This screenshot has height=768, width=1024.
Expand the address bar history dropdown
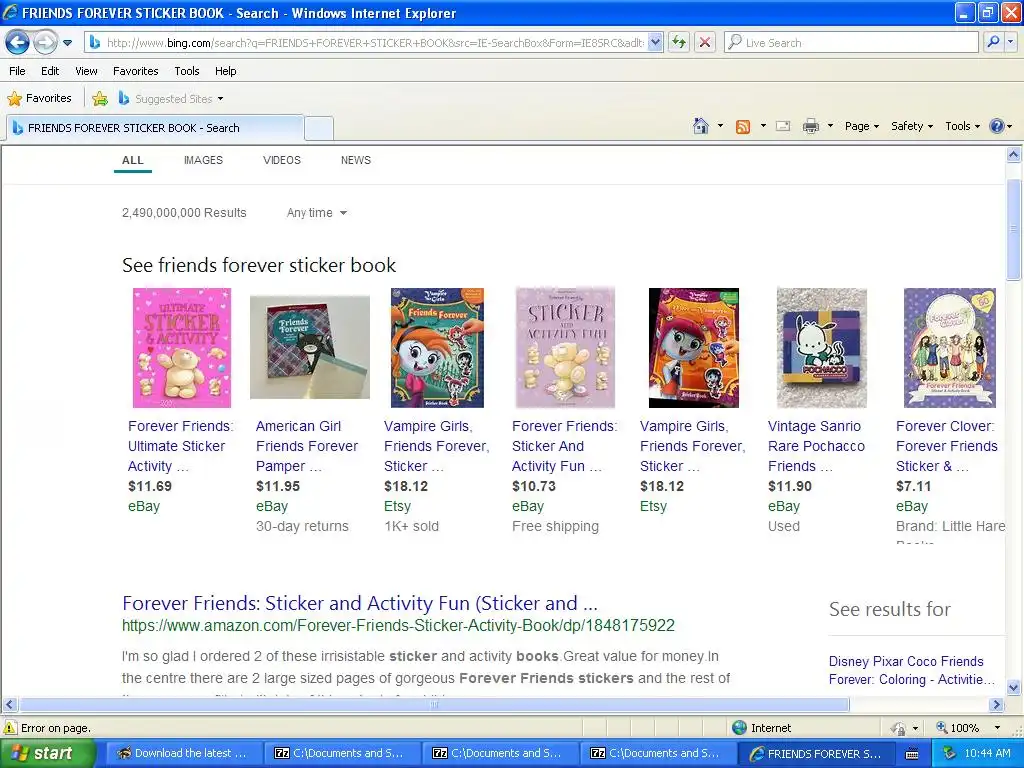[x=656, y=42]
